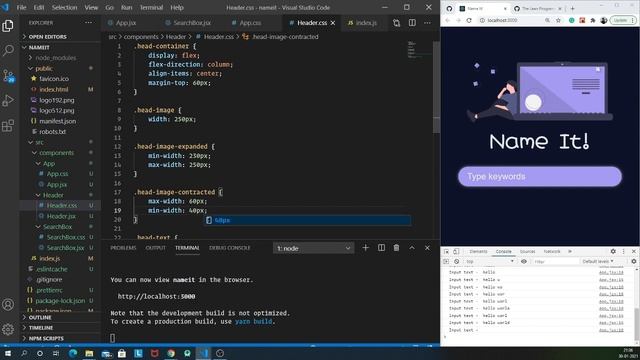Maximize the terminal panel with the up chevron

point(412,248)
